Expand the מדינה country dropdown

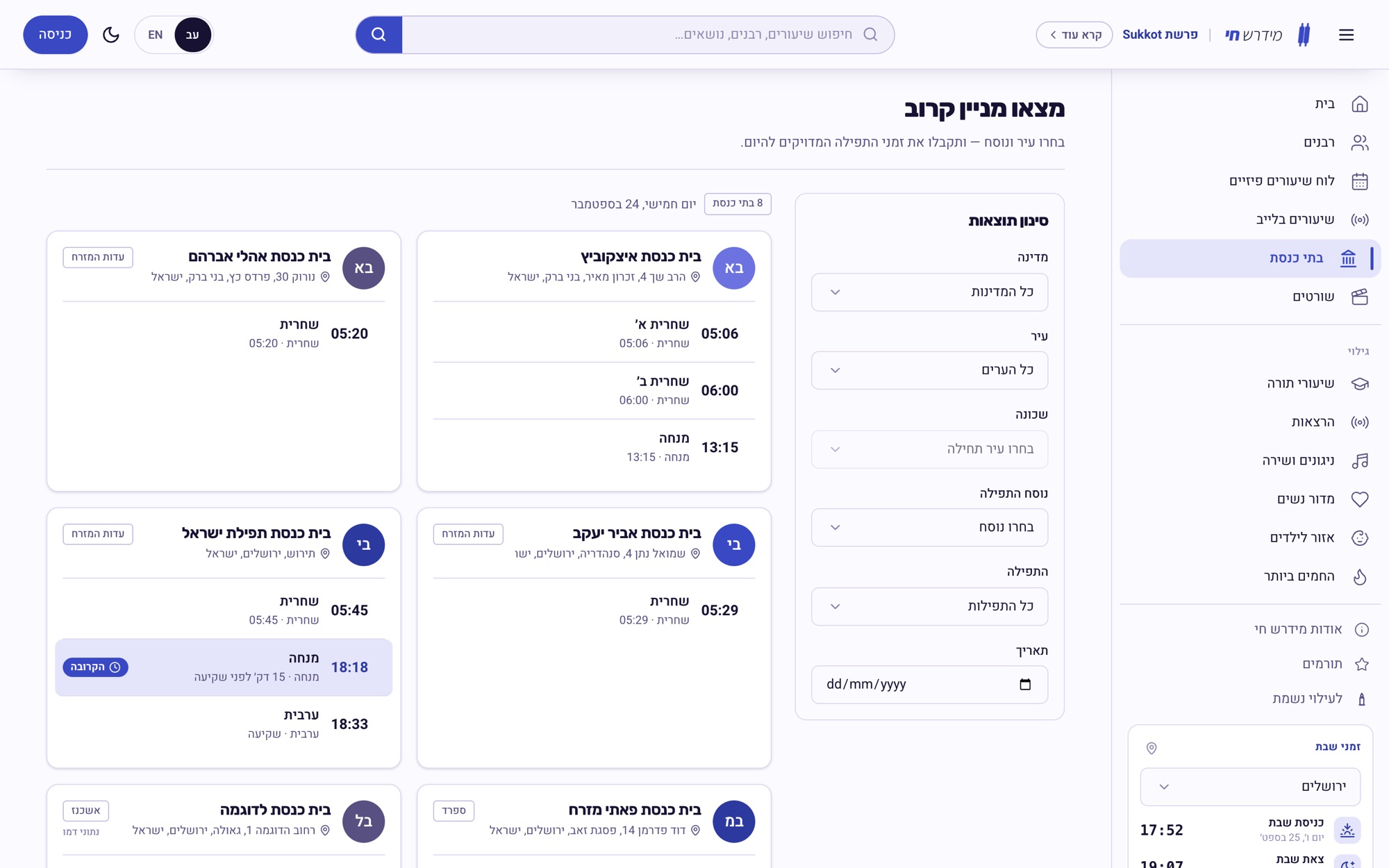point(929,292)
